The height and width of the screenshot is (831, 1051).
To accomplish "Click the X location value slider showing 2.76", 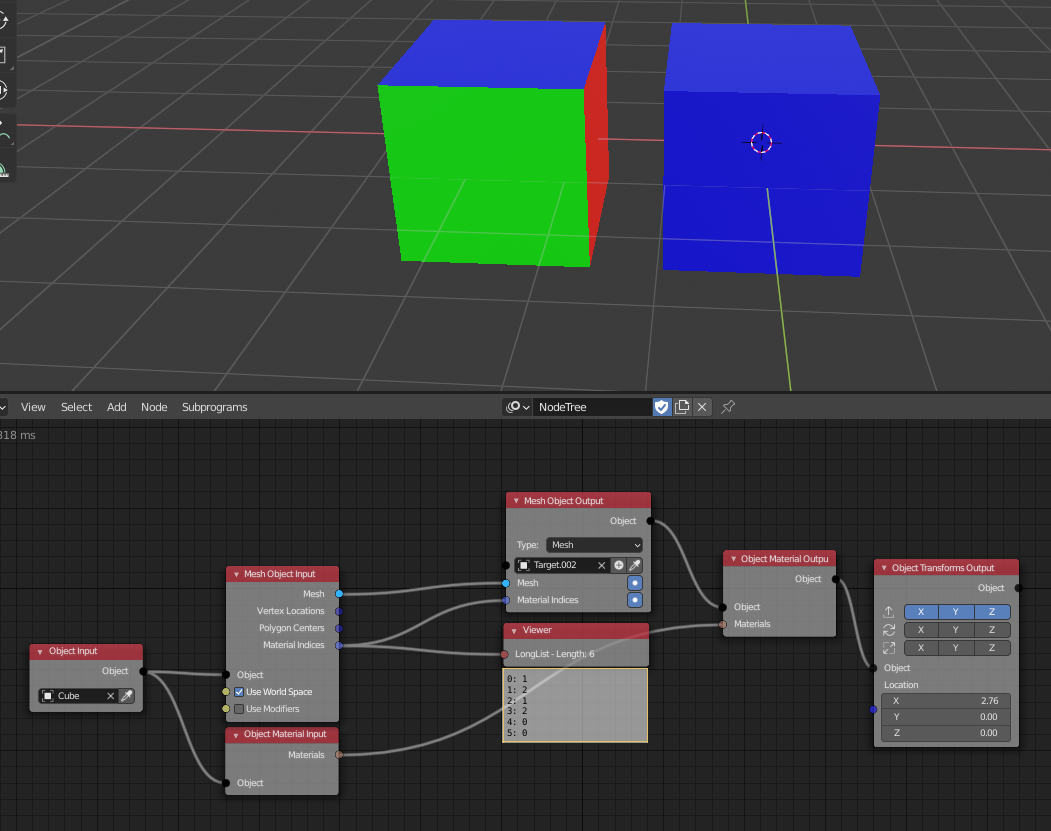I will [944, 701].
